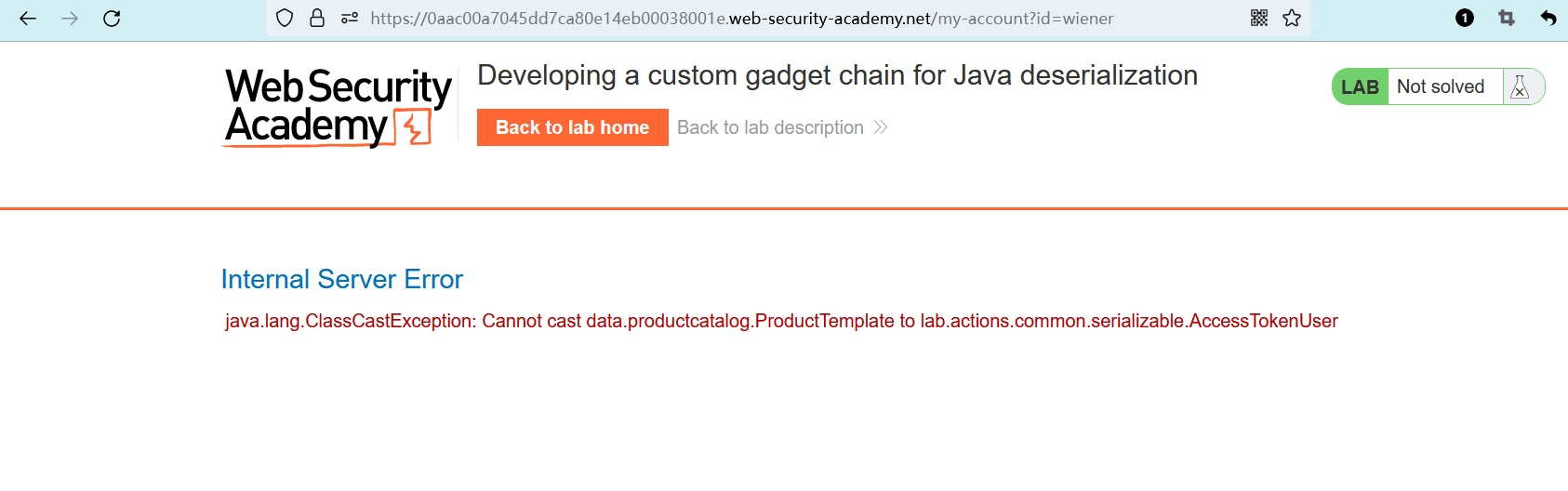1568x491 pixels.
Task: Bookmark this page with the star
Action: coord(1292,19)
